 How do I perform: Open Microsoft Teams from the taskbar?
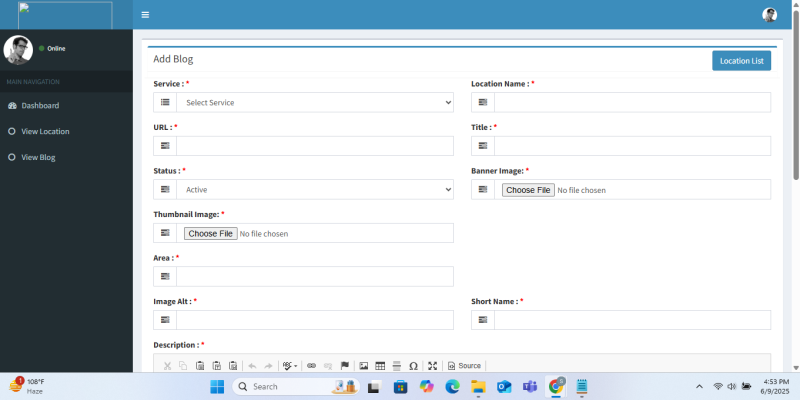tap(530, 387)
